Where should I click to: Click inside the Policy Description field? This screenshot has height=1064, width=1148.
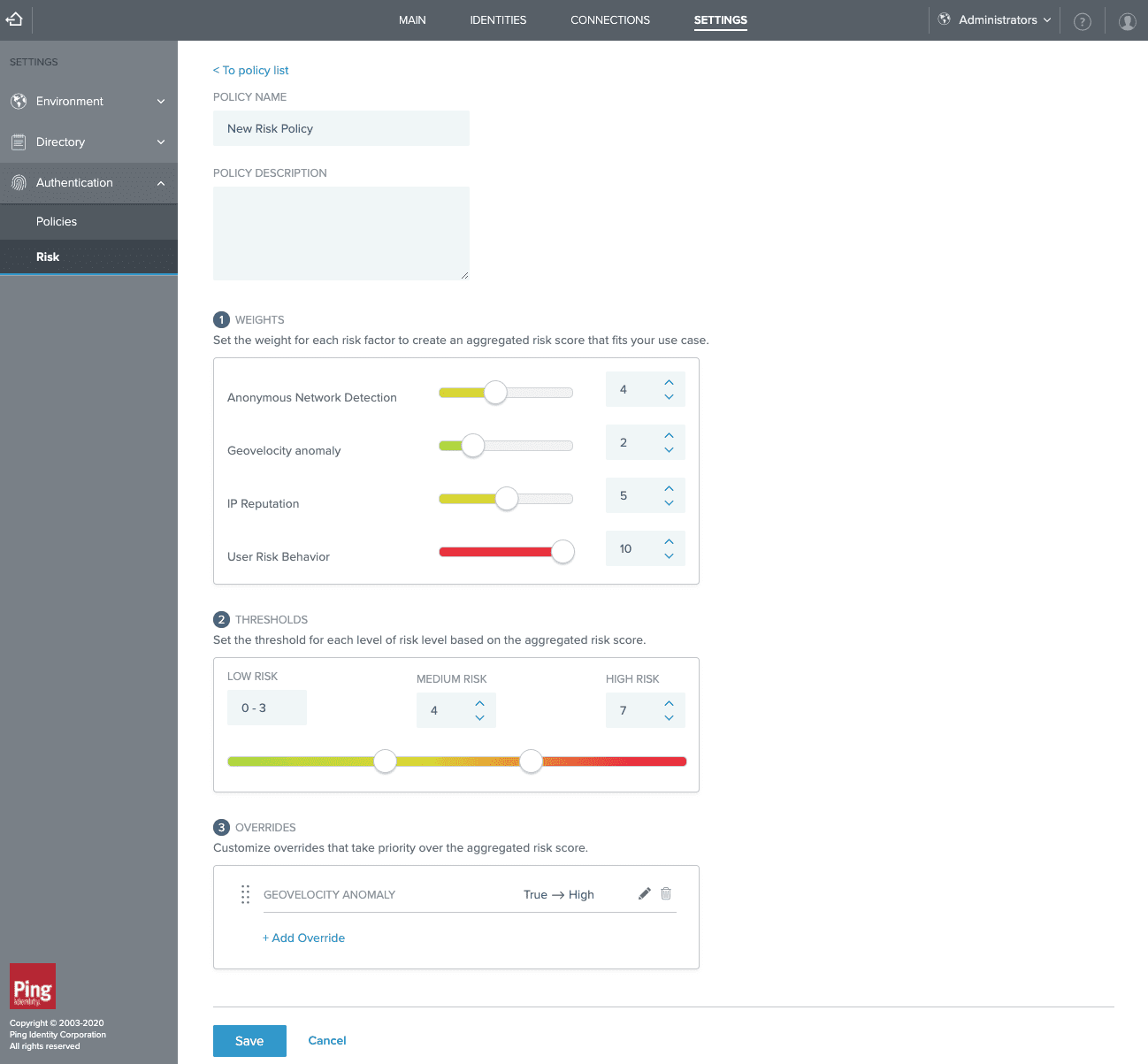coord(341,233)
